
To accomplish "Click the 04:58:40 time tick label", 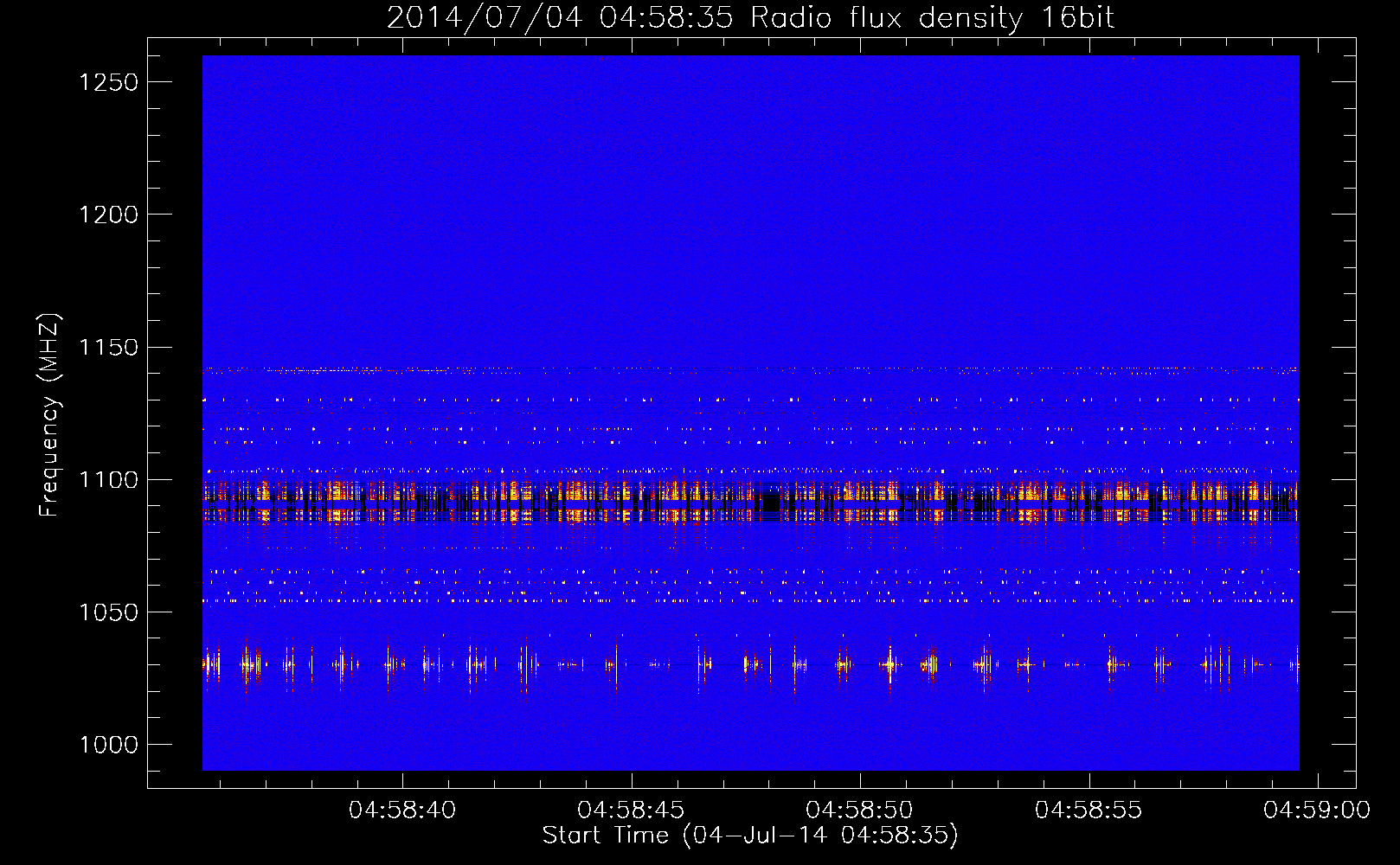I will coord(402,810).
